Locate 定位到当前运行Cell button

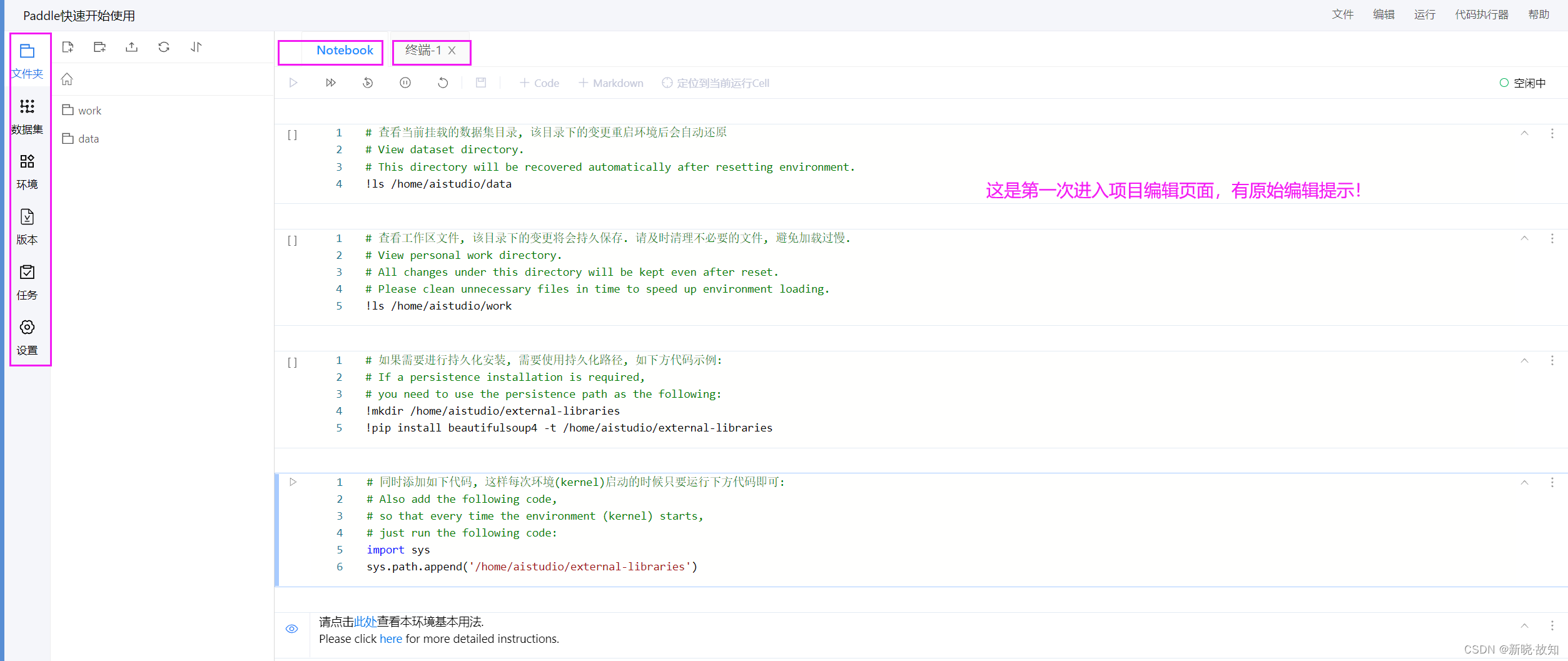[716, 83]
